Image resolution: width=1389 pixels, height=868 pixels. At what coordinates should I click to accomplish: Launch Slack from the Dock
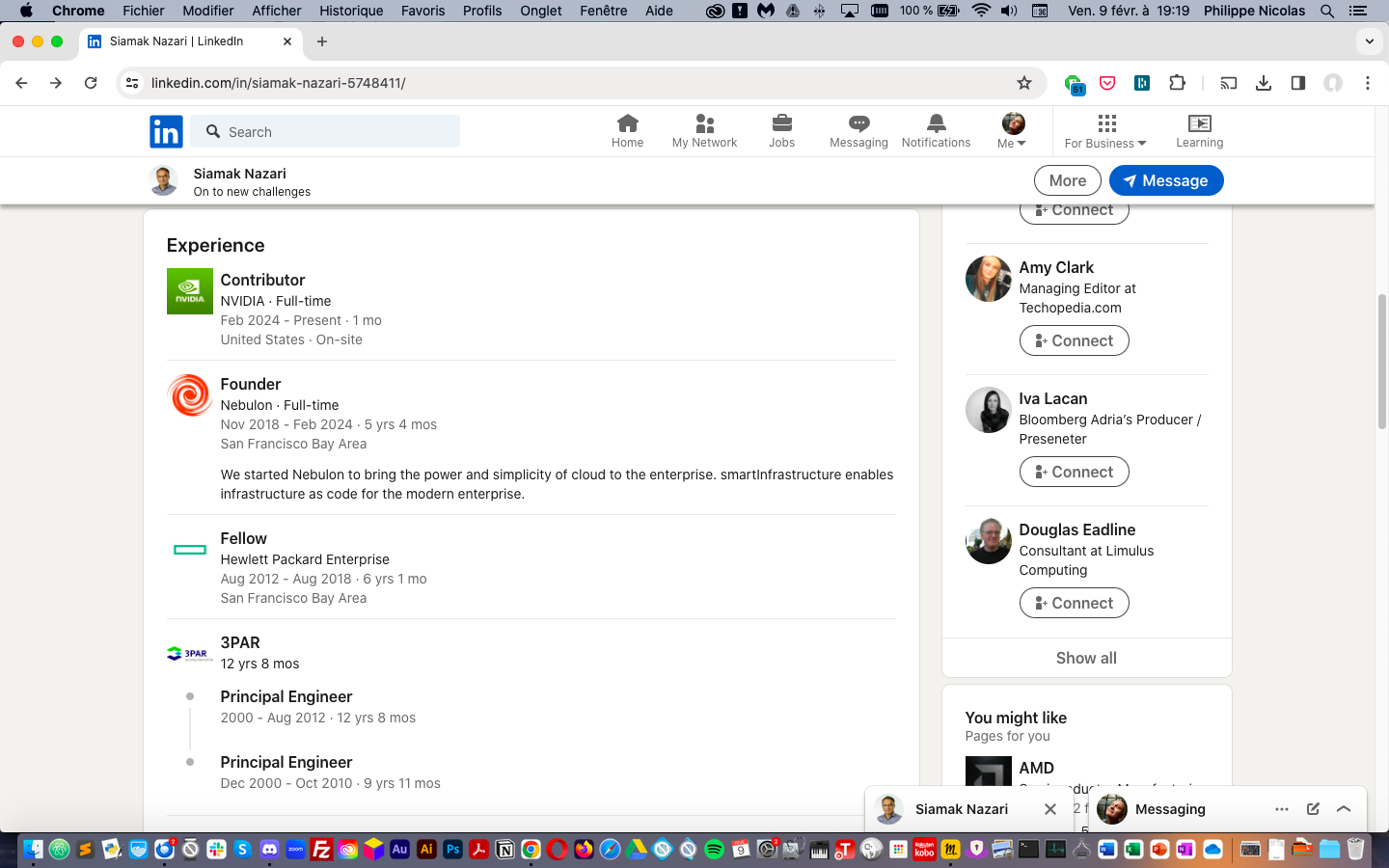tap(216, 850)
